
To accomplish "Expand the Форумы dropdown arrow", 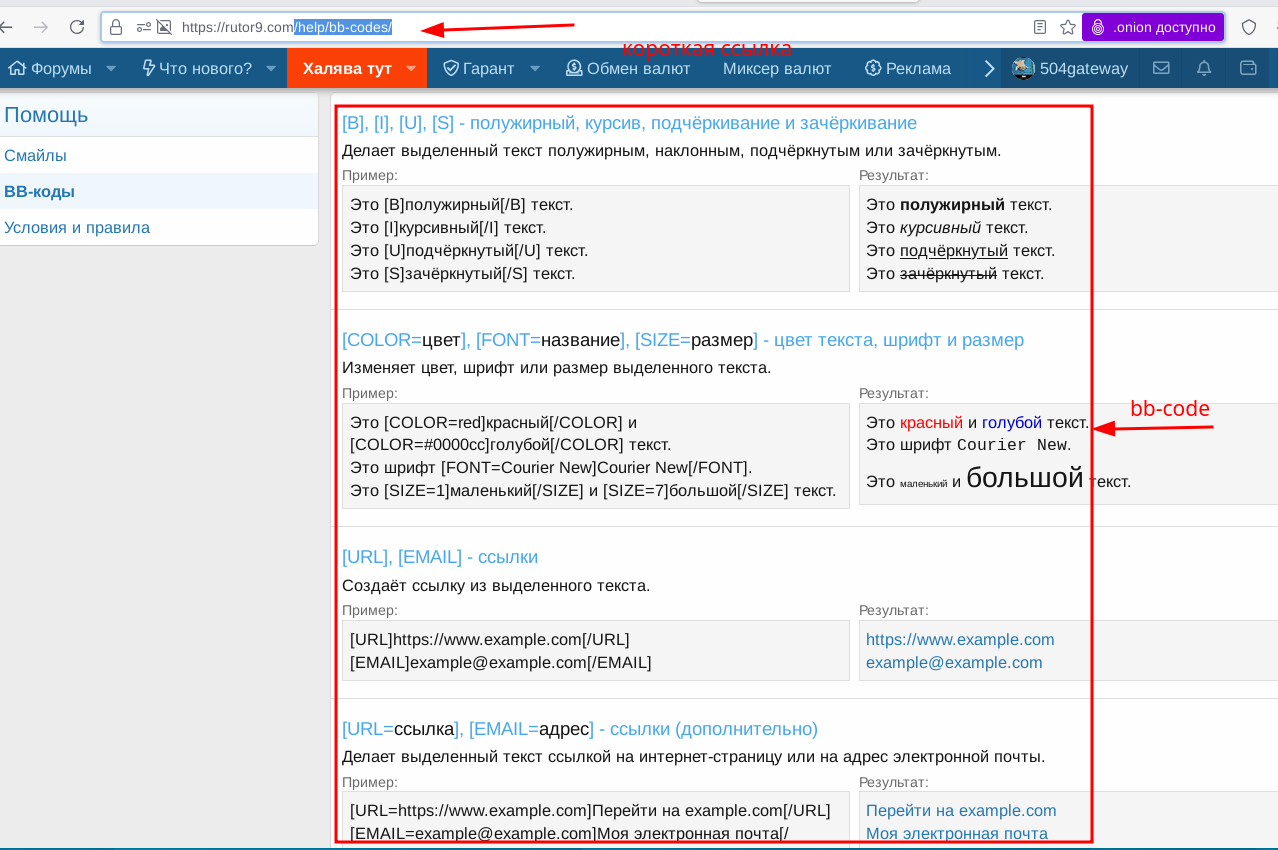I will [x=111, y=68].
